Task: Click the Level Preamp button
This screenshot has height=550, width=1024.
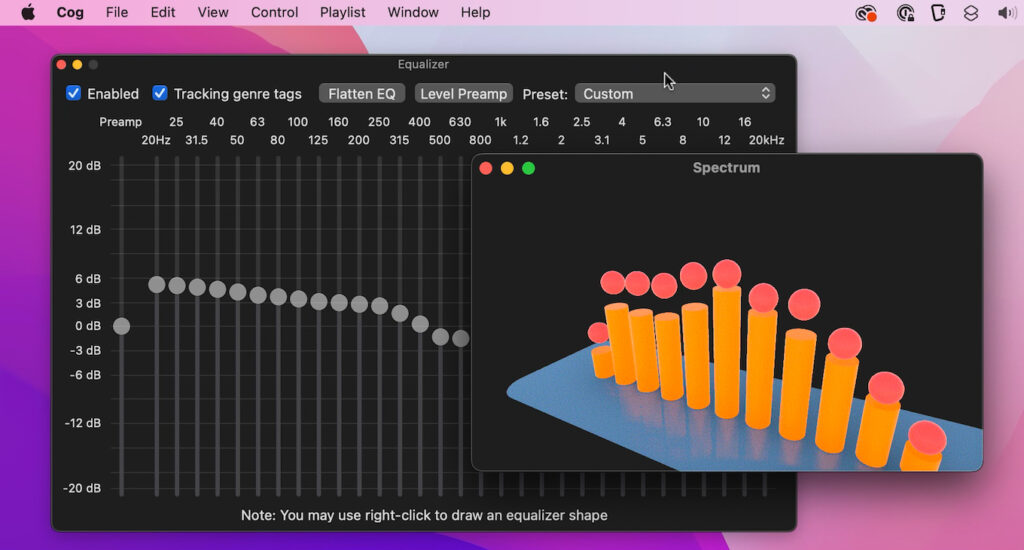Action: (464, 93)
